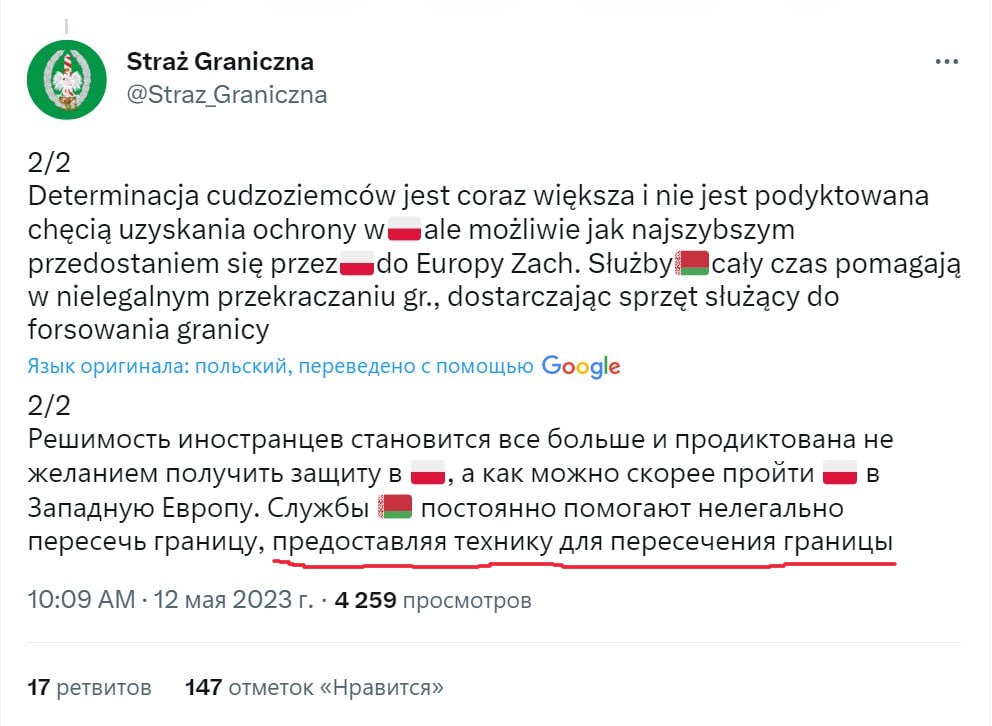Click the Belarus flag after "Службы"
The image size is (992, 726).
(397, 507)
